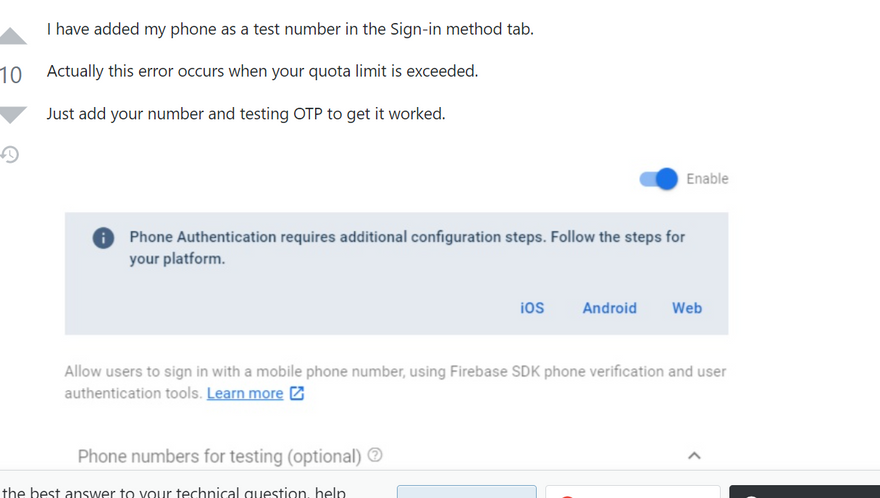Open the iOS configuration steps
Screen dimensions: 880x498
tap(532, 308)
